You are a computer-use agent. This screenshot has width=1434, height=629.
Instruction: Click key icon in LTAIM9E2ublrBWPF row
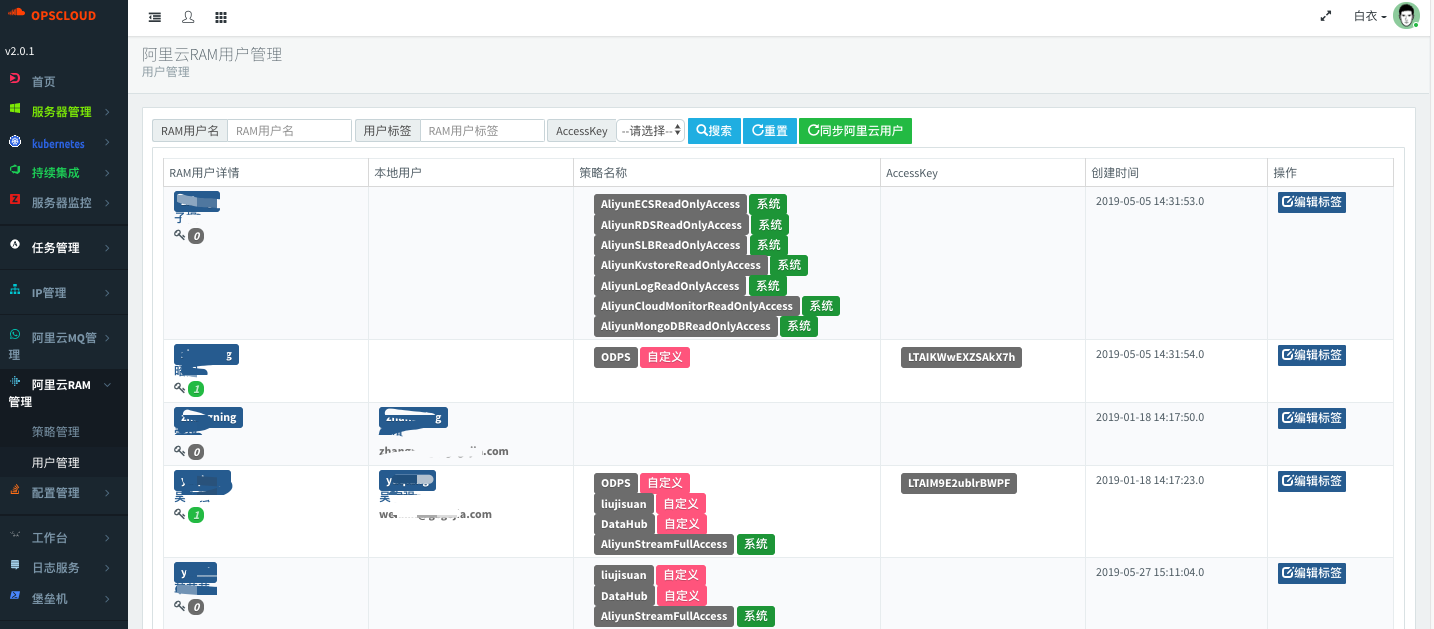point(180,514)
